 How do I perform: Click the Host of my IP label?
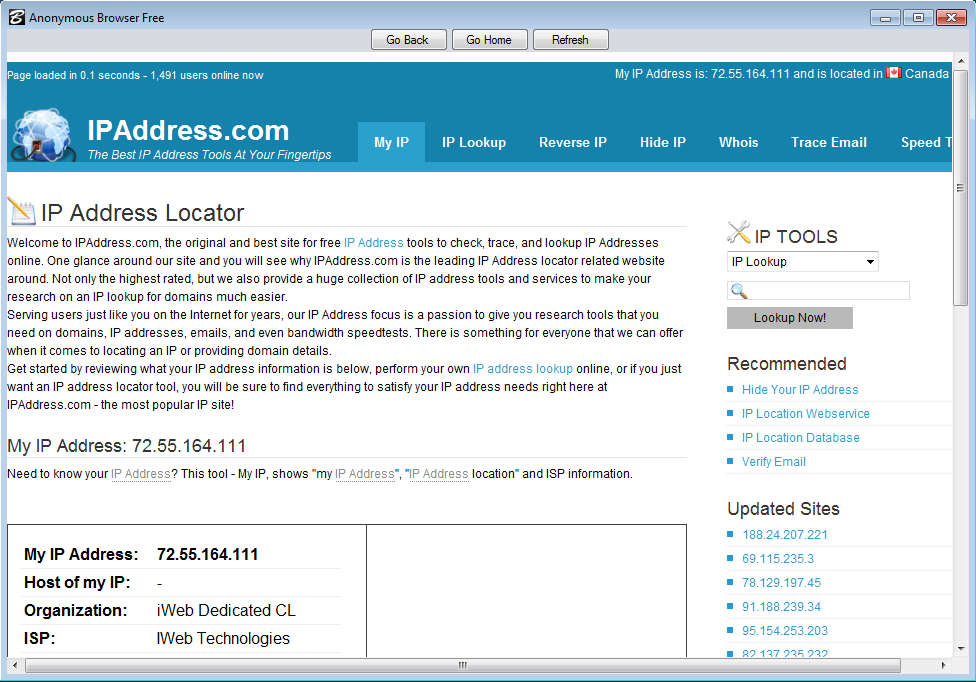click(77, 582)
